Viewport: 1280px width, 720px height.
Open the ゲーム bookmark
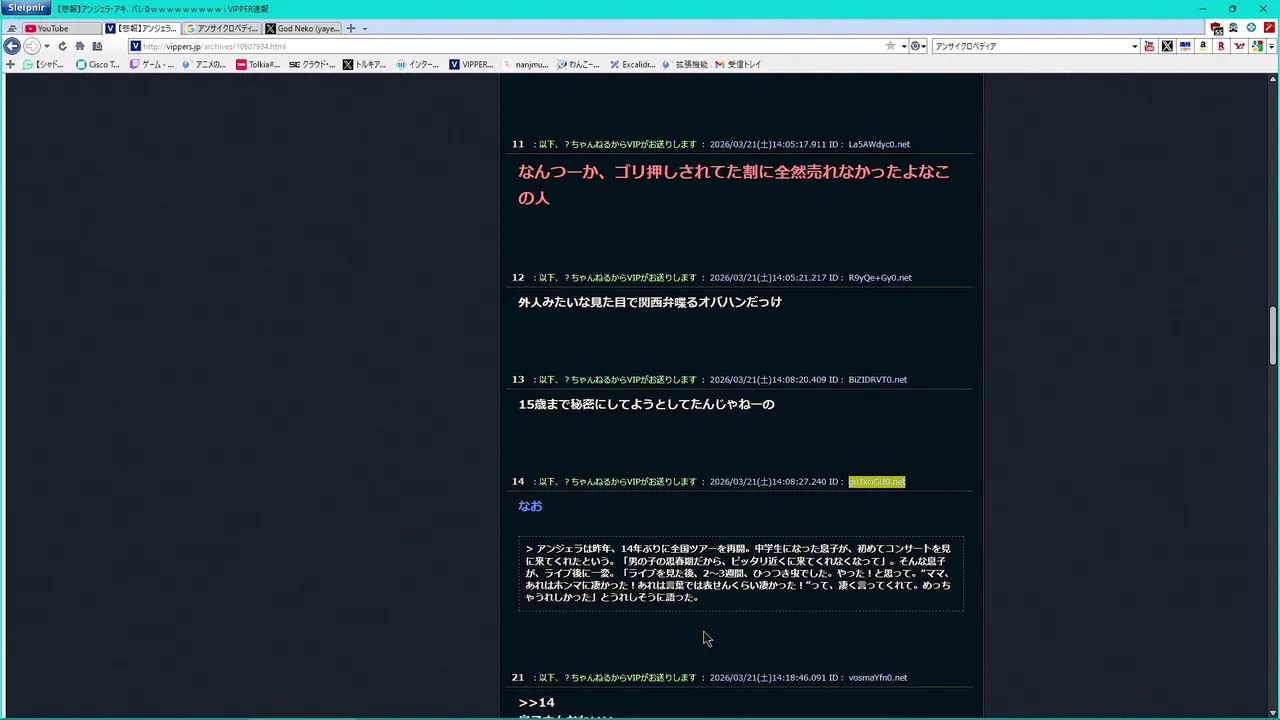coord(151,64)
